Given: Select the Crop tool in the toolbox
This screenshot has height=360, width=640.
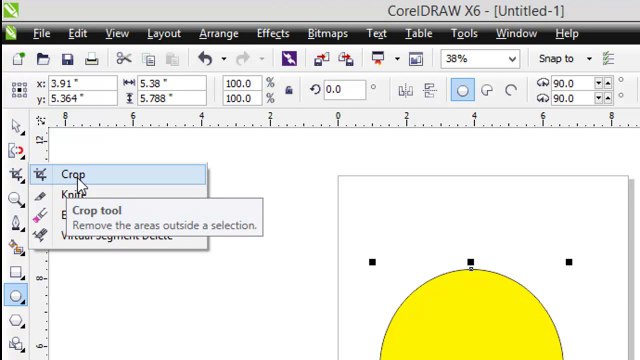Looking at the screenshot, I should click(16, 175).
